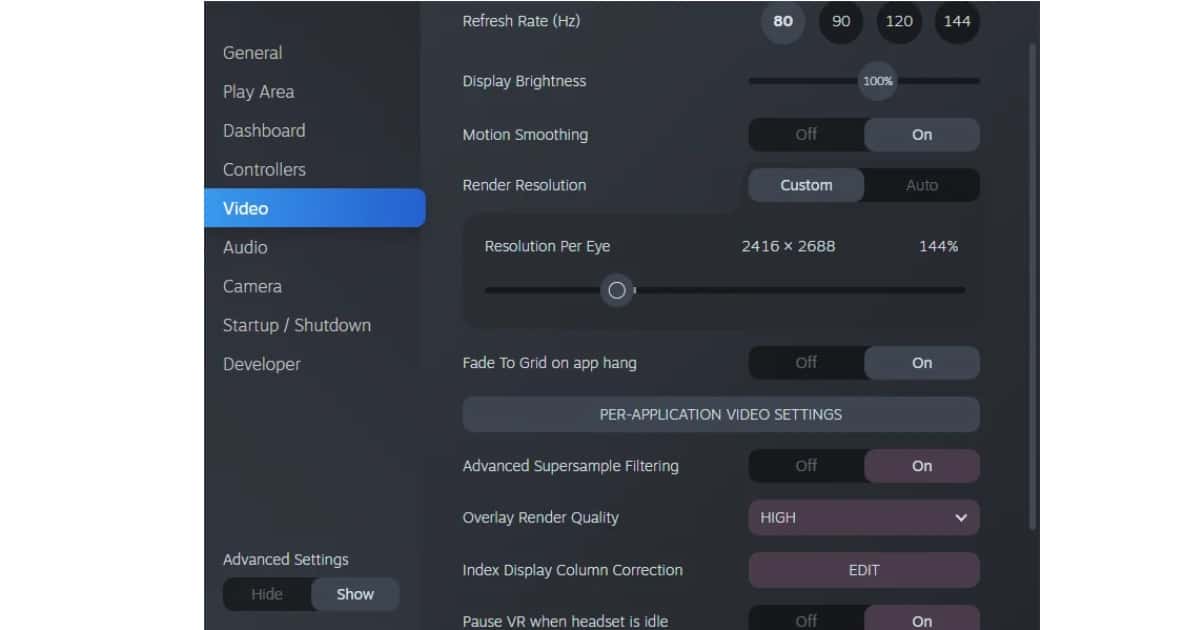The image size is (1200, 630).
Task: Select the 90 Hz refresh rate
Action: coord(841,21)
